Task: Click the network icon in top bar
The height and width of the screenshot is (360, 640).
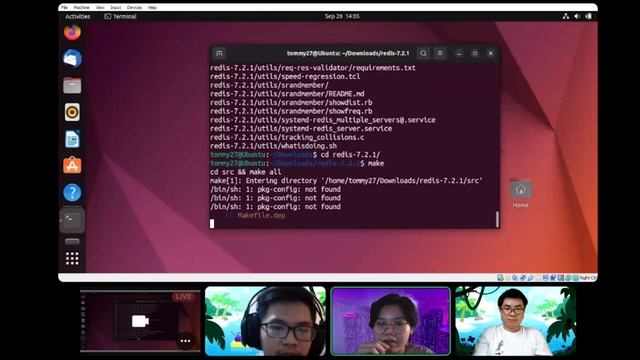Action: tap(566, 16)
